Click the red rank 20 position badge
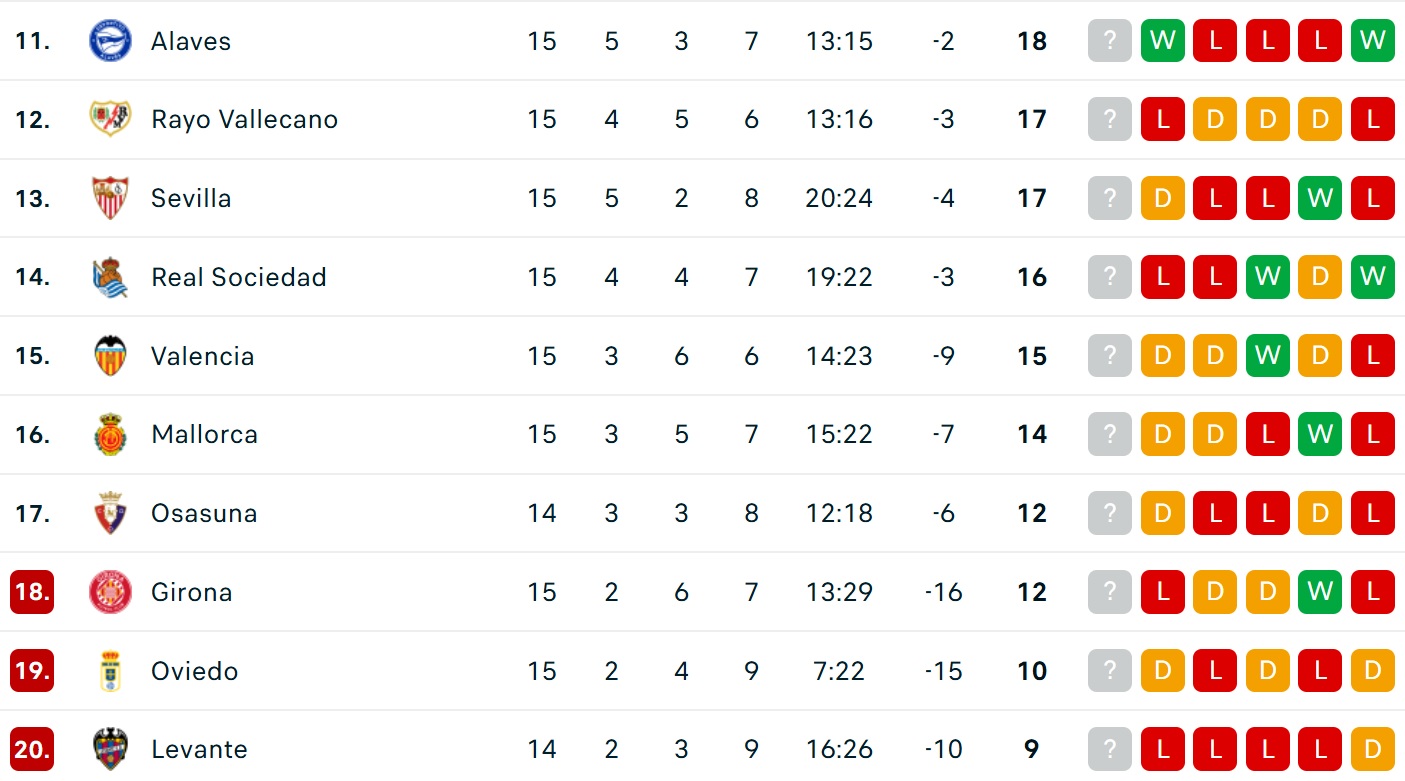The image size is (1405, 781). coord(32,749)
